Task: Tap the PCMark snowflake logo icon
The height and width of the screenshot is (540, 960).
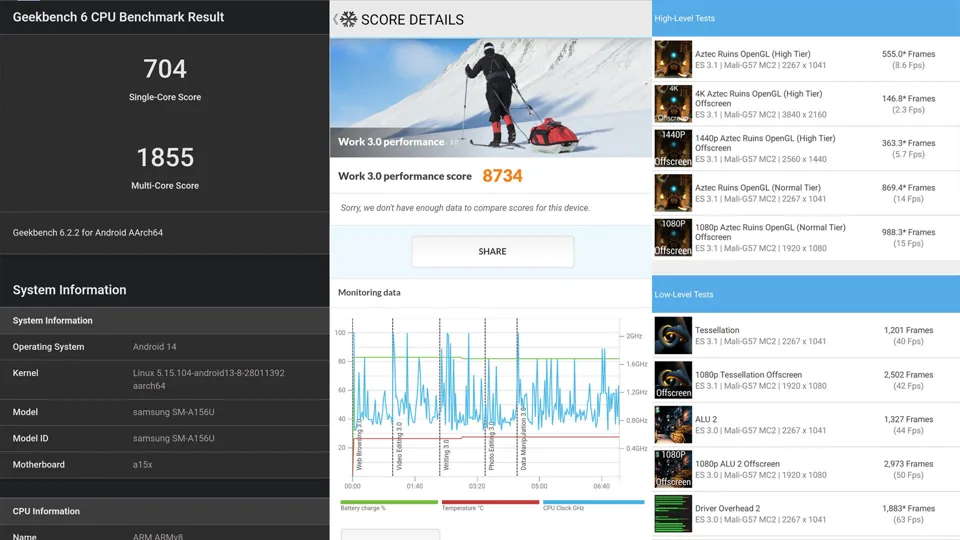Action: (349, 19)
